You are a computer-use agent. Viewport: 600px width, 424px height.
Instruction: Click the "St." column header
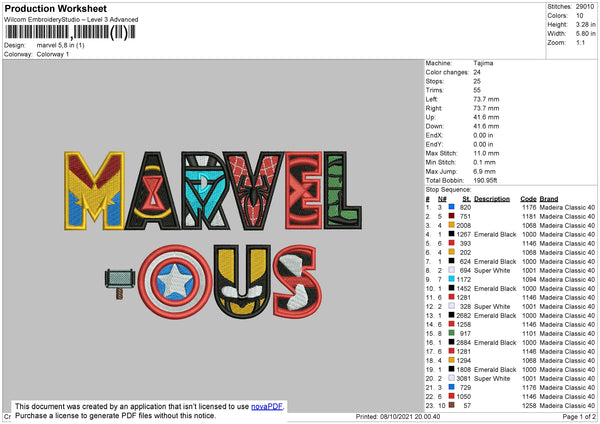pyautogui.click(x=466, y=199)
